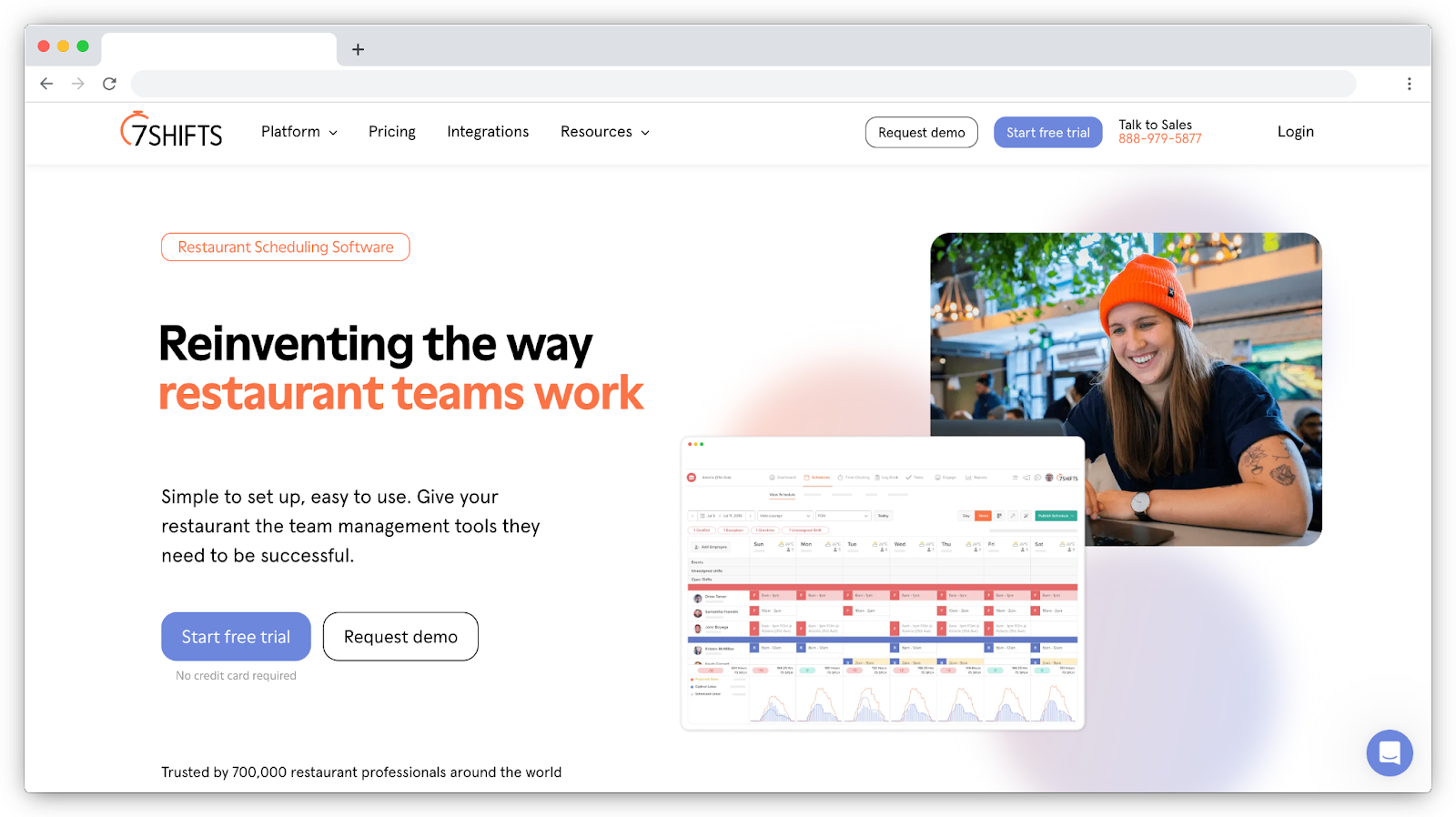Click the 7SHIFTS logo
1456x817 pixels.
pyautogui.click(x=172, y=131)
